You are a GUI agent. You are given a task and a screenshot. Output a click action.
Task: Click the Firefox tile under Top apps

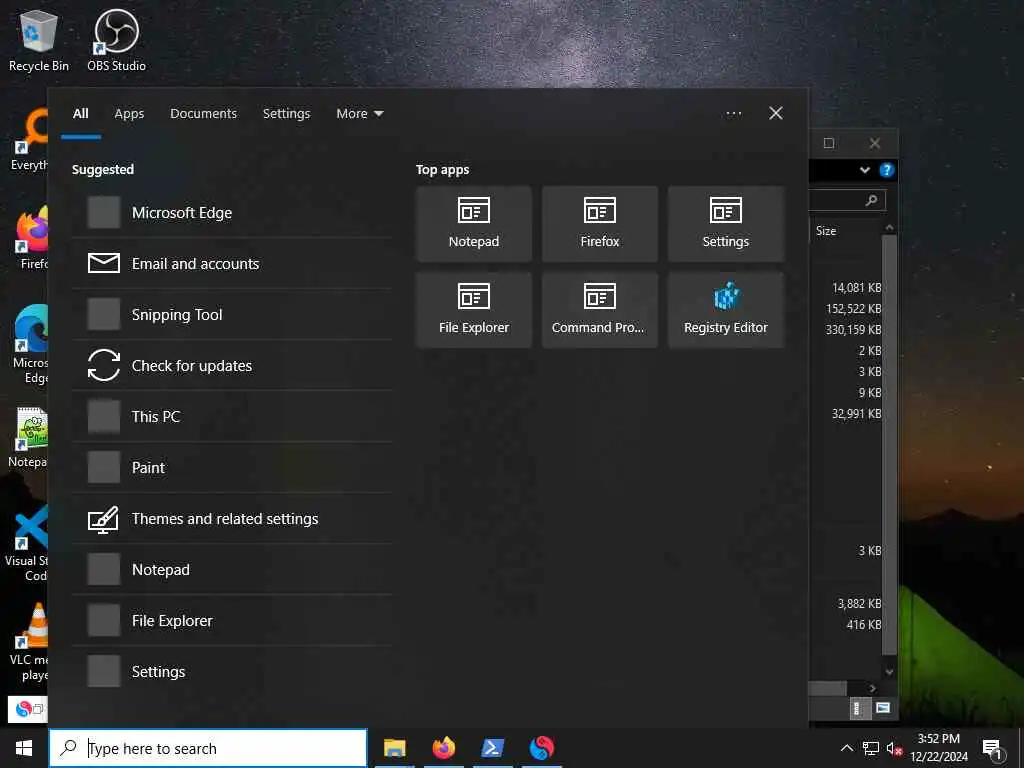600,224
